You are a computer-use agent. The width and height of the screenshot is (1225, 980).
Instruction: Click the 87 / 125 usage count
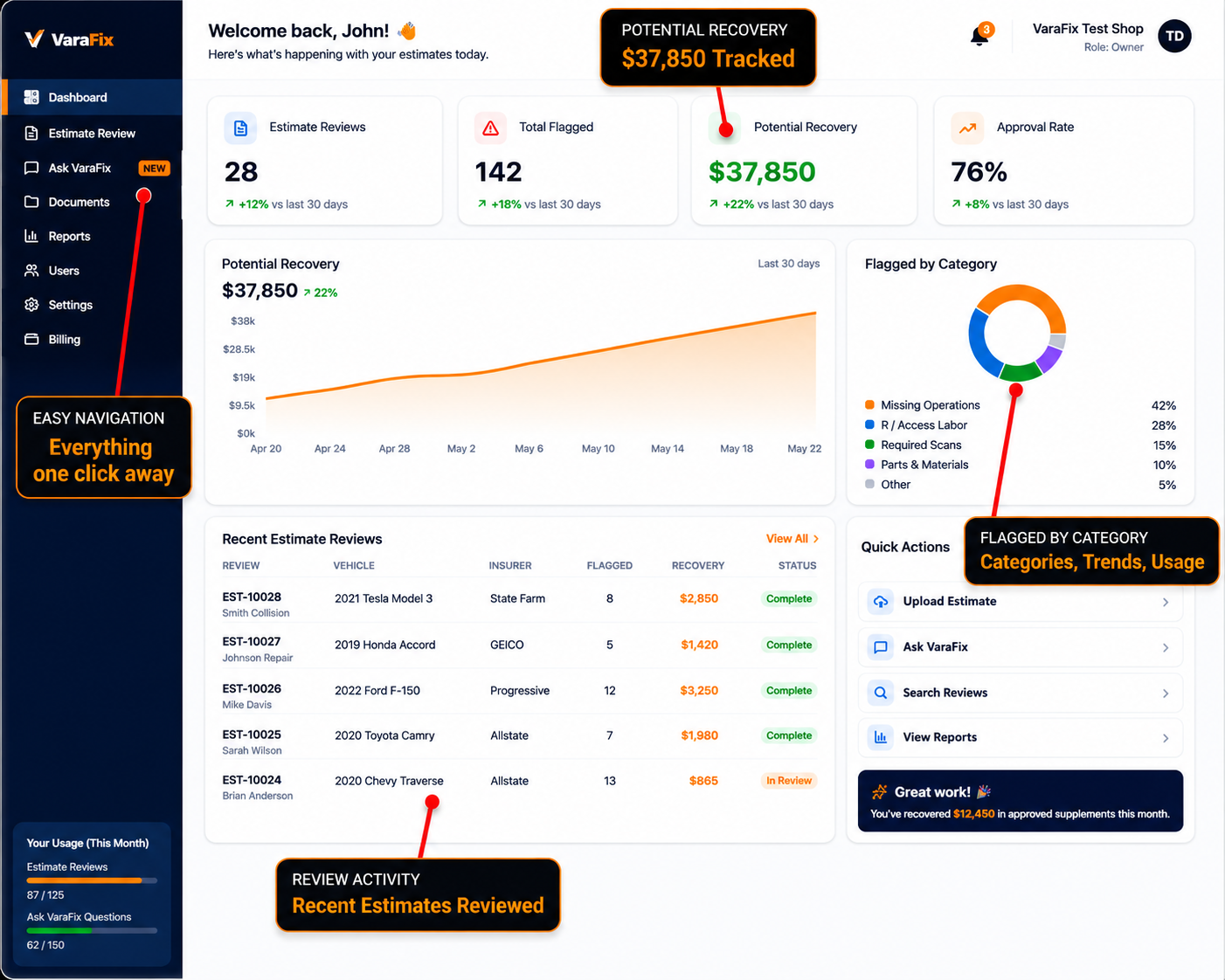(45, 895)
